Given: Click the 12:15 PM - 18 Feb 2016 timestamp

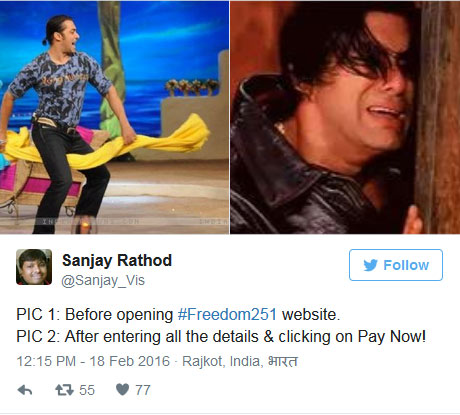Looking at the screenshot, I should (93, 361).
